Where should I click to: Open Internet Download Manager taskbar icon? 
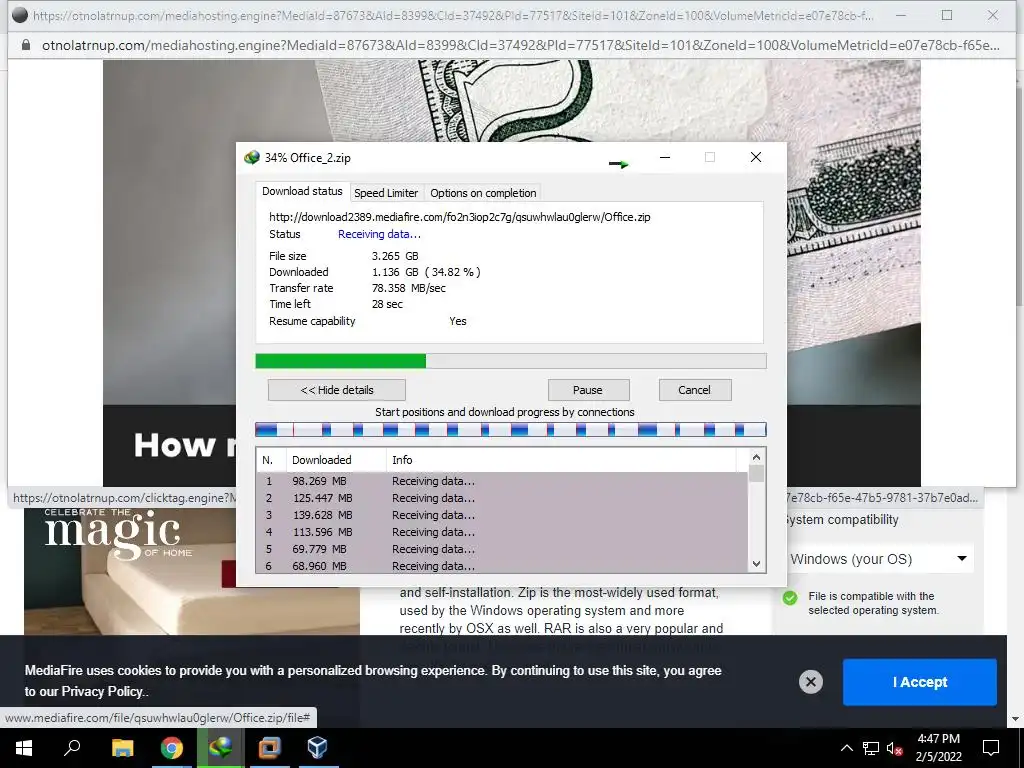click(x=220, y=748)
